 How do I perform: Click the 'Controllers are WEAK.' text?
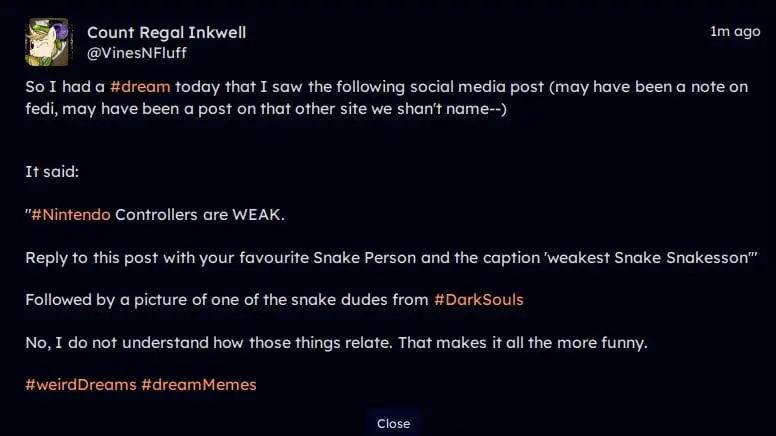[x=200, y=215]
